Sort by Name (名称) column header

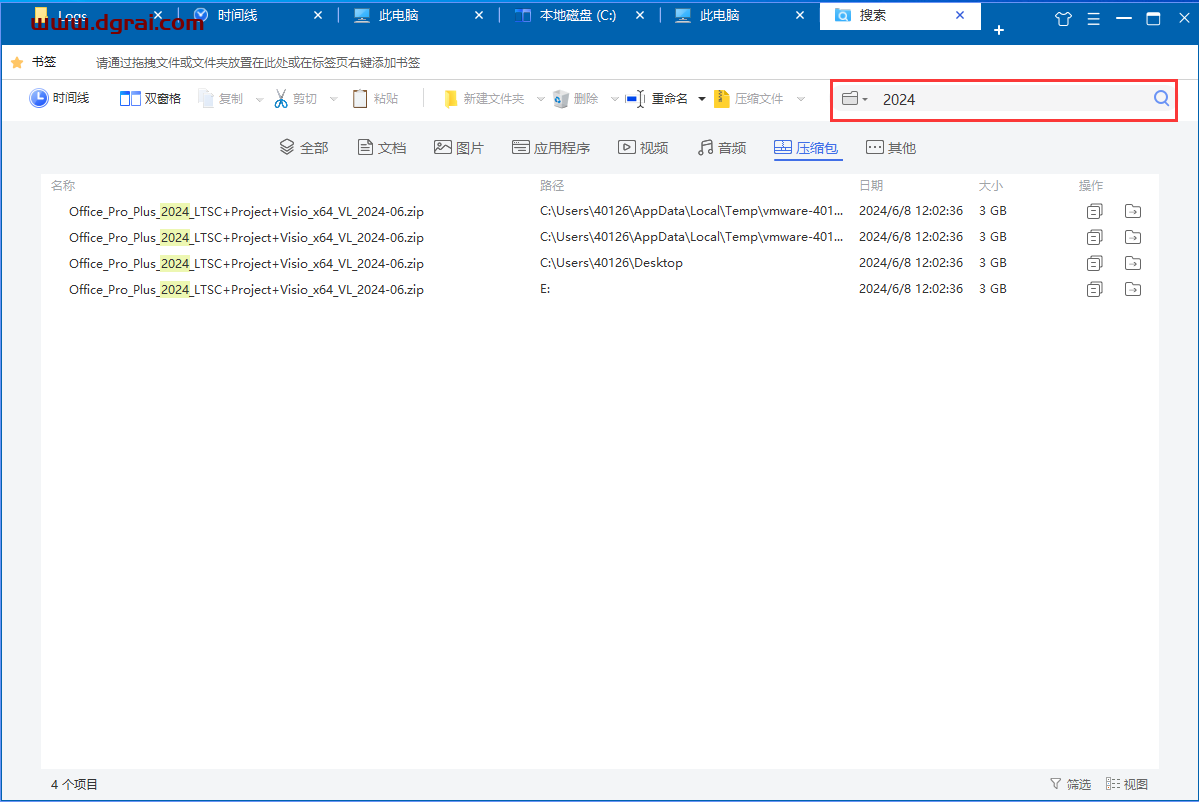coord(63,185)
